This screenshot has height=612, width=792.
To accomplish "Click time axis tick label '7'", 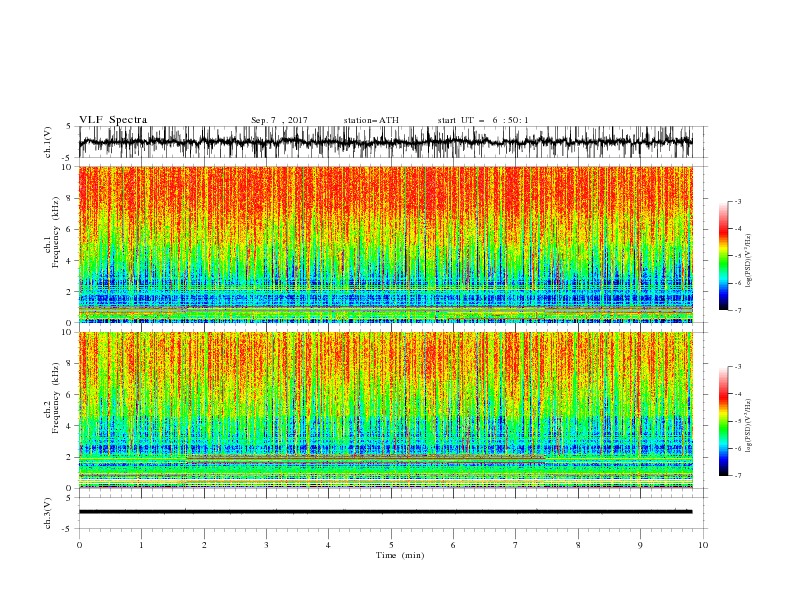I will (516, 545).
